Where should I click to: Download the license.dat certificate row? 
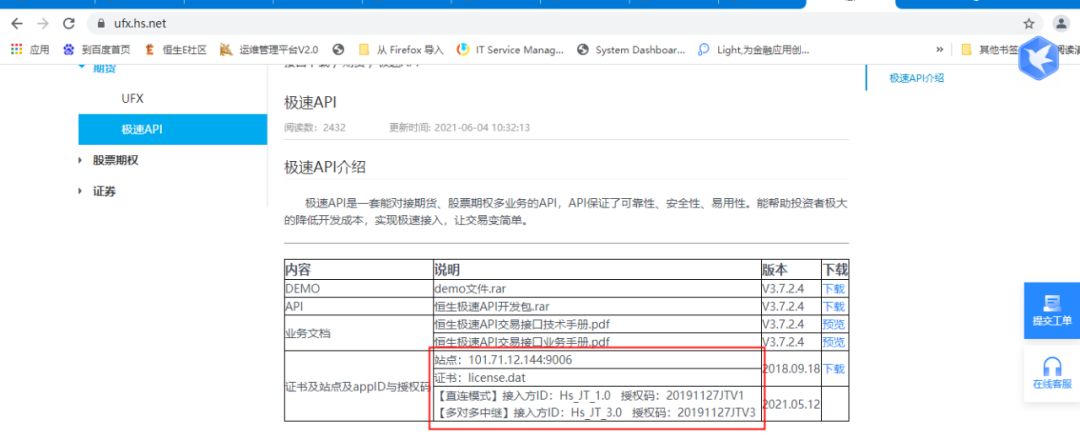point(833,369)
